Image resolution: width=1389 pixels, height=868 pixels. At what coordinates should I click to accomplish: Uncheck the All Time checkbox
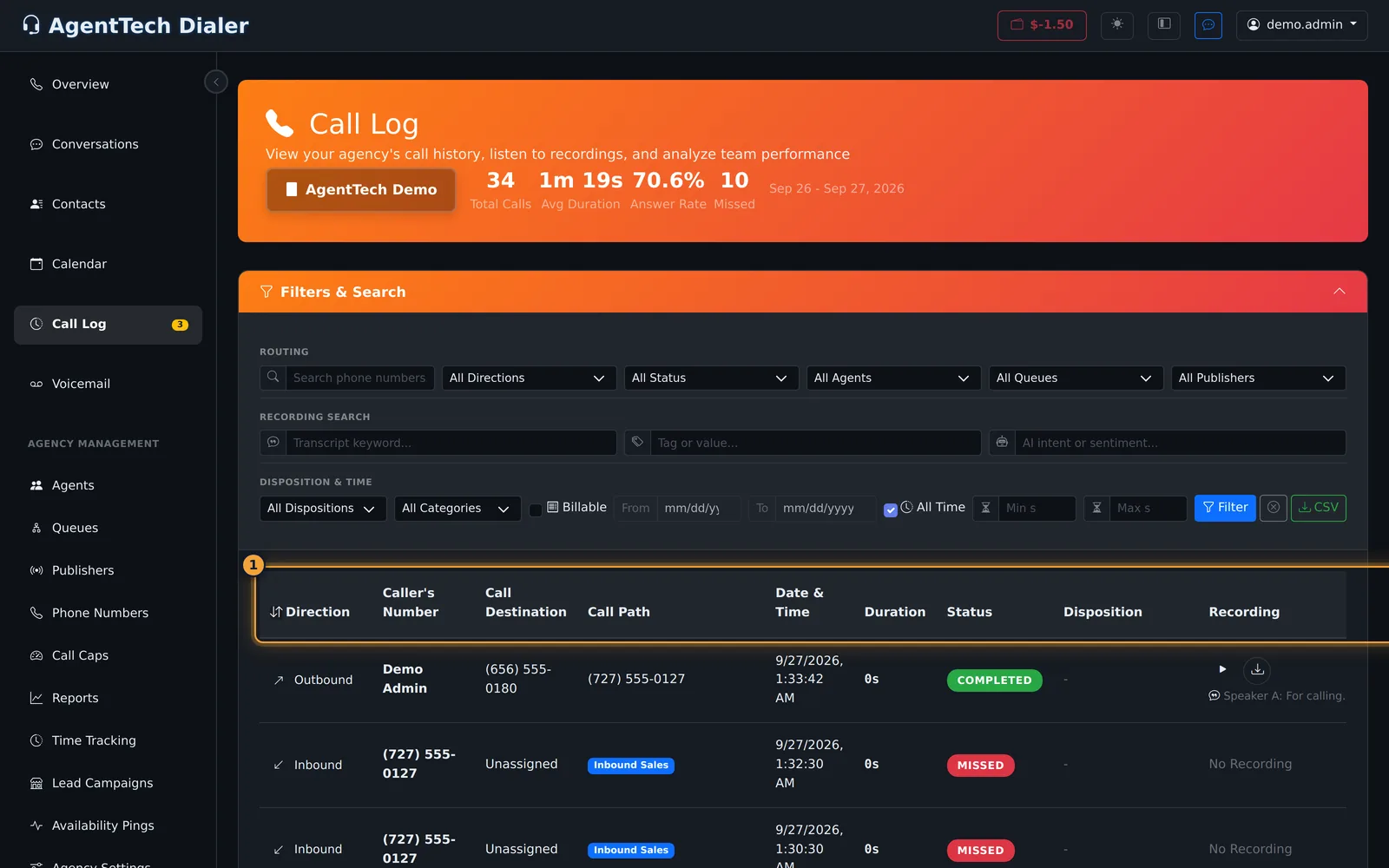(891, 510)
